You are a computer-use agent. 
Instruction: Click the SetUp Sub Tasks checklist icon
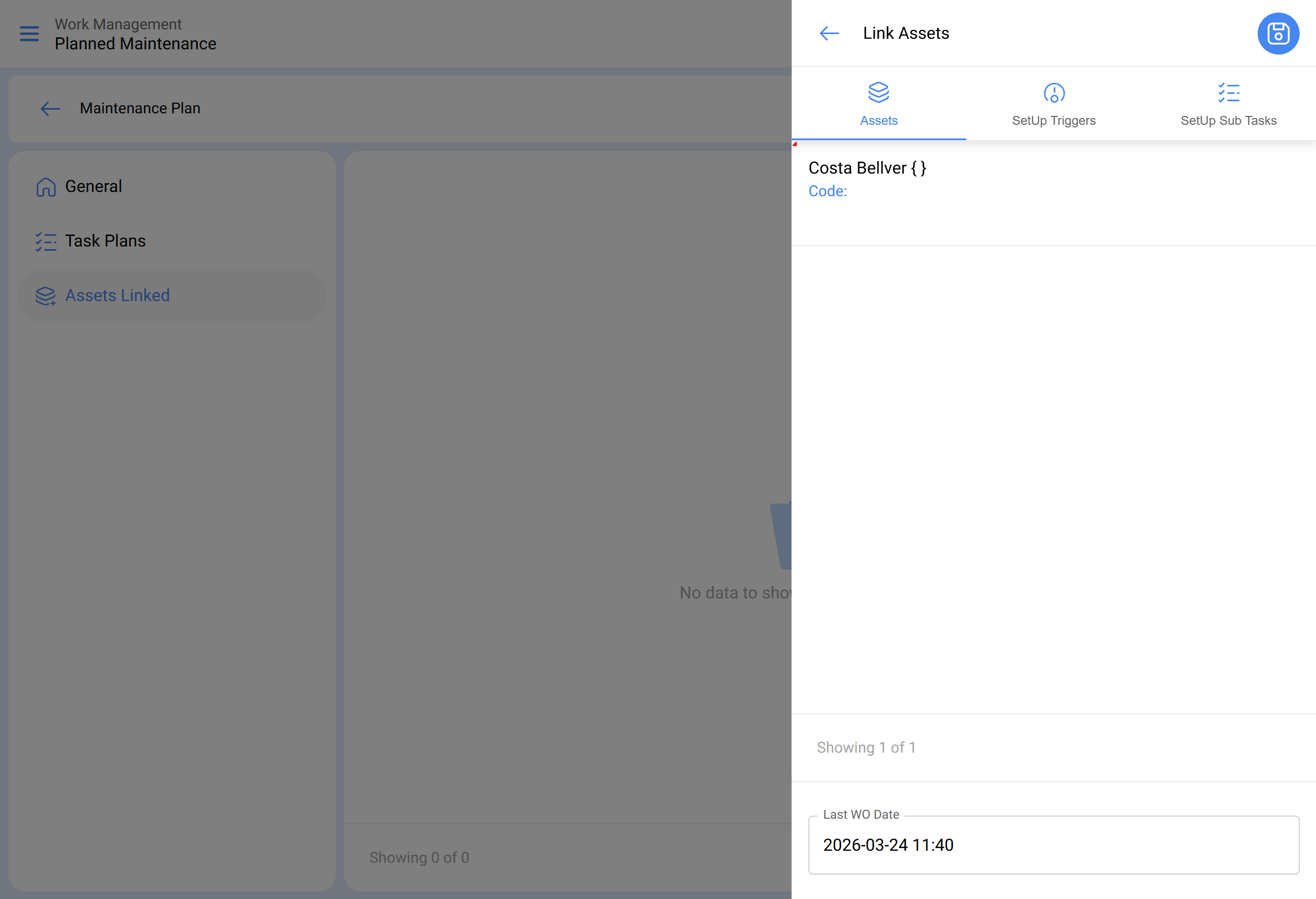click(x=1228, y=93)
